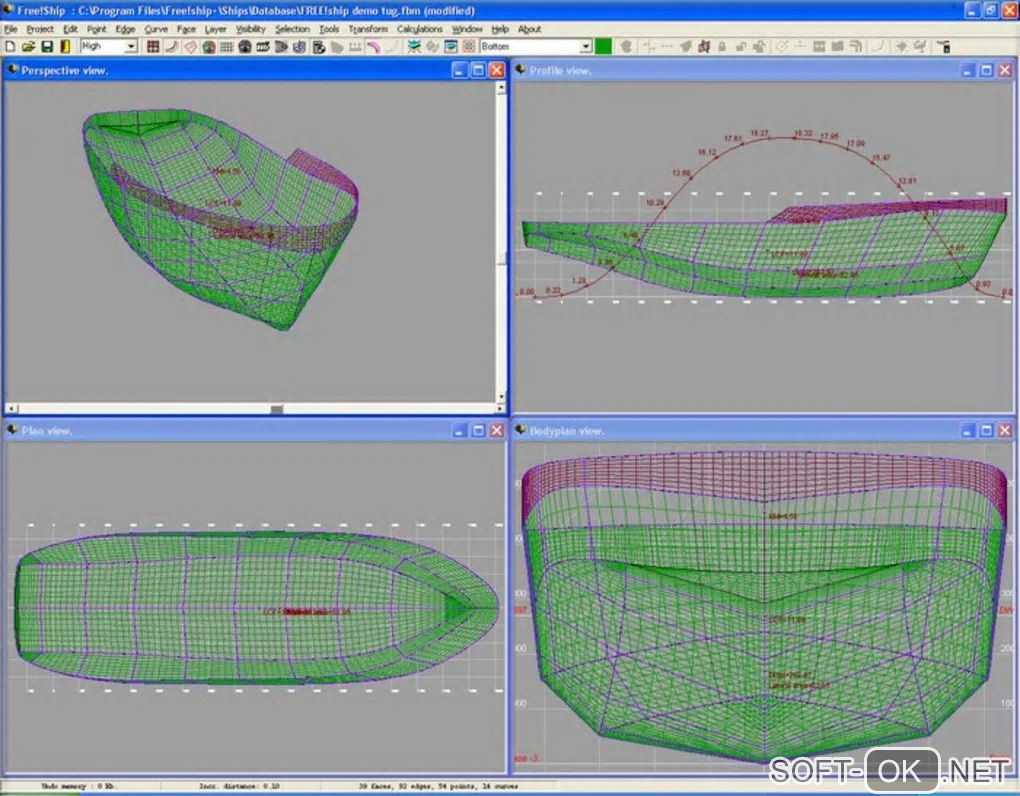The width and height of the screenshot is (1020, 796).
Task: Click the Plan view title bar
Action: pos(255,431)
